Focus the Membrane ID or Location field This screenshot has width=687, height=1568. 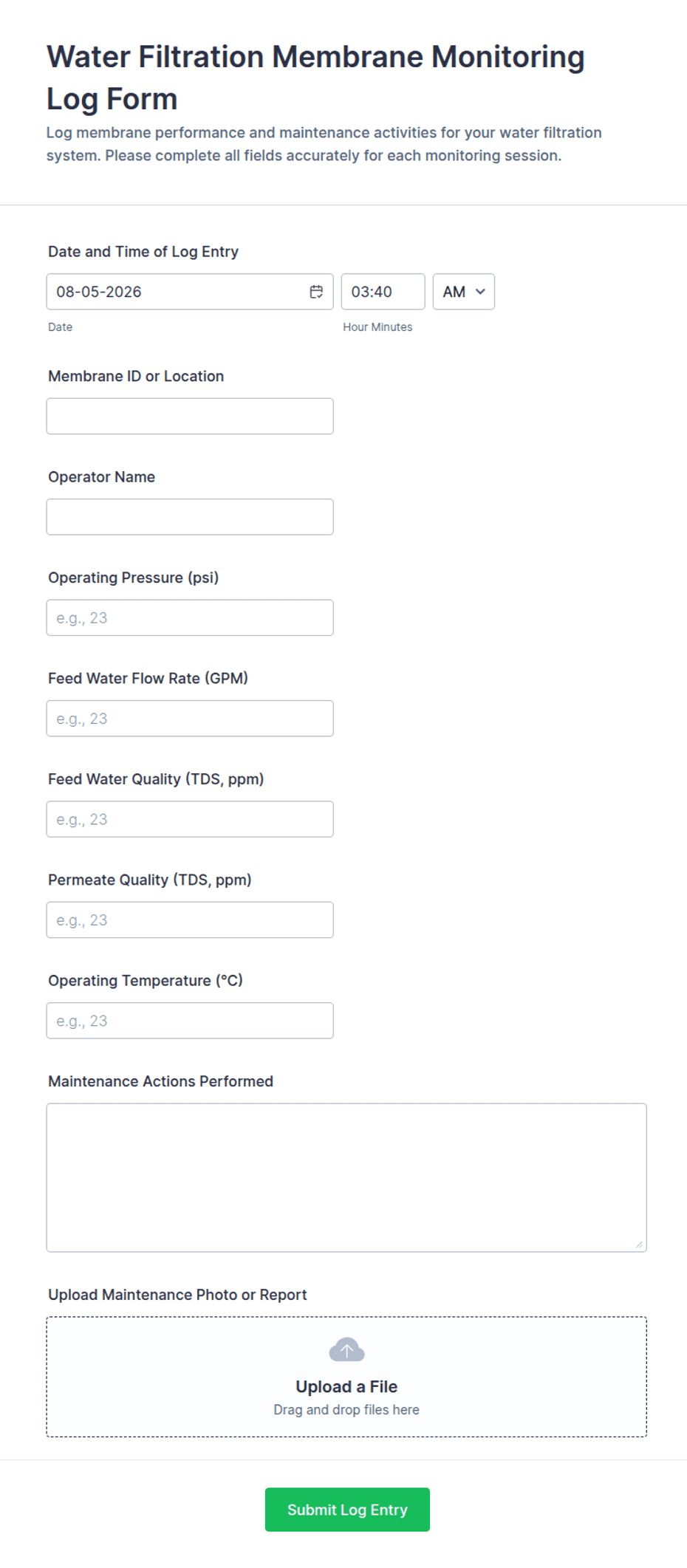[x=190, y=416]
